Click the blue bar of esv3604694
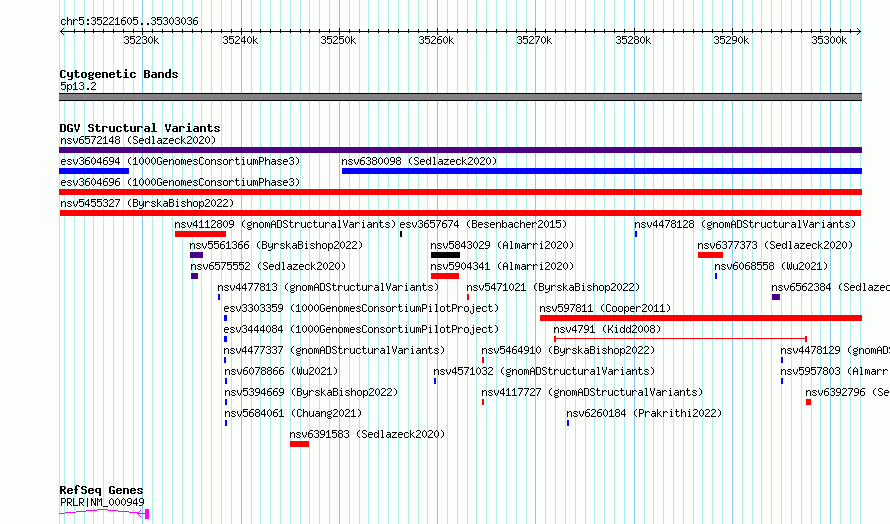 pyautogui.click(x=94, y=171)
